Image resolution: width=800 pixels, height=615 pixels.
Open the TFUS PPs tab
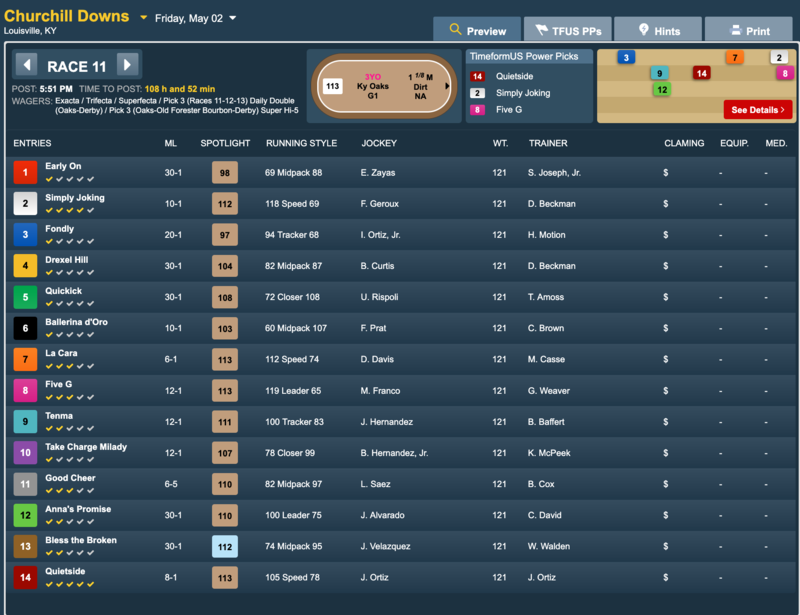568,29
